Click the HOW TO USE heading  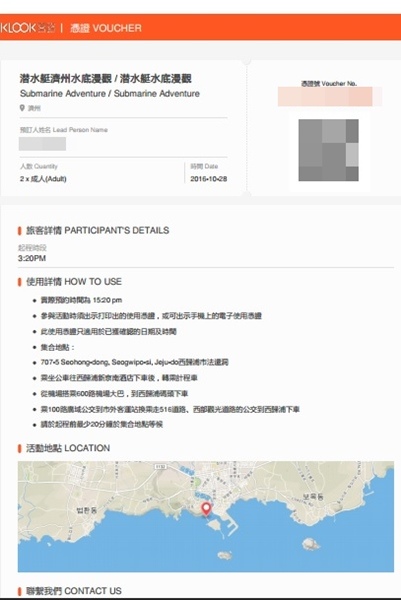74,282
